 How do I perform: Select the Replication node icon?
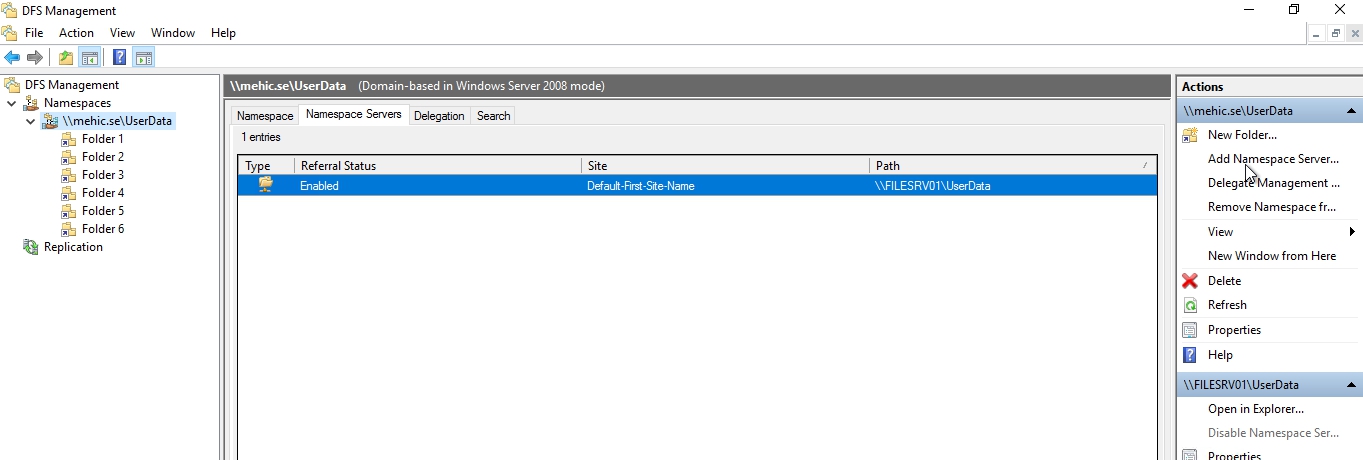31,247
